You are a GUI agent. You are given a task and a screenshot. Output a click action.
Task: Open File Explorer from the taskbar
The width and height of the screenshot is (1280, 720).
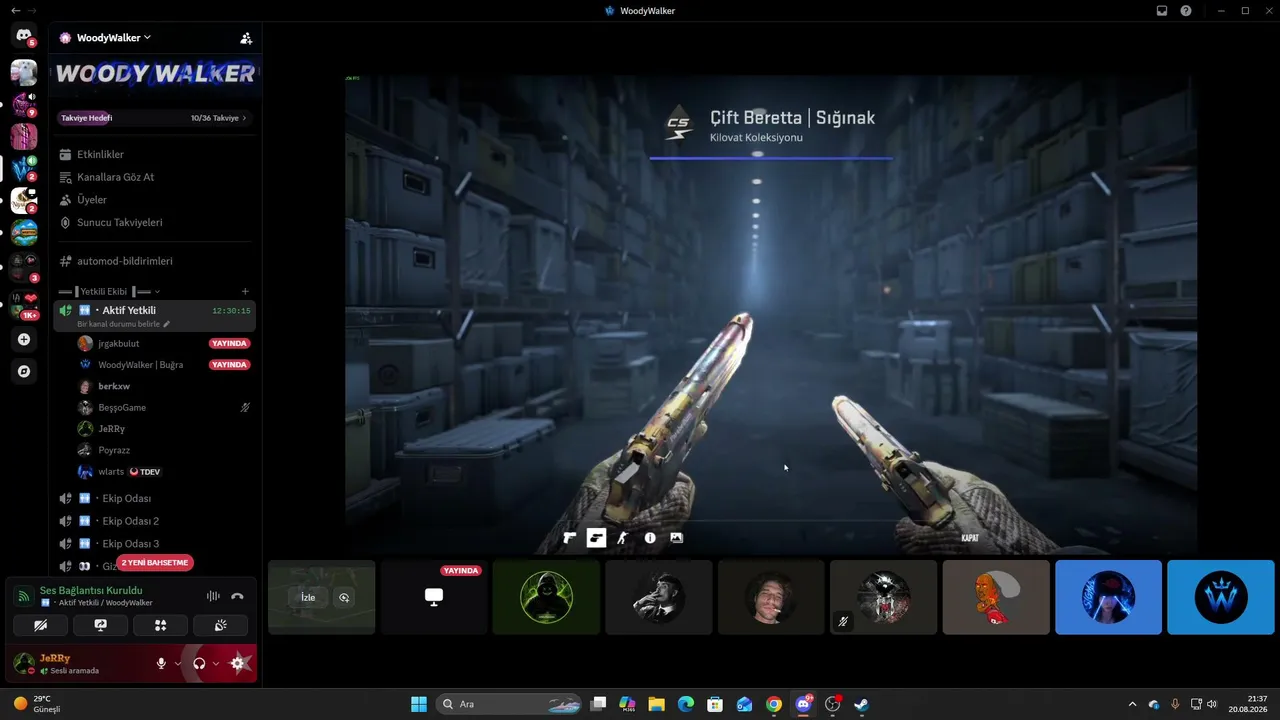(656, 704)
